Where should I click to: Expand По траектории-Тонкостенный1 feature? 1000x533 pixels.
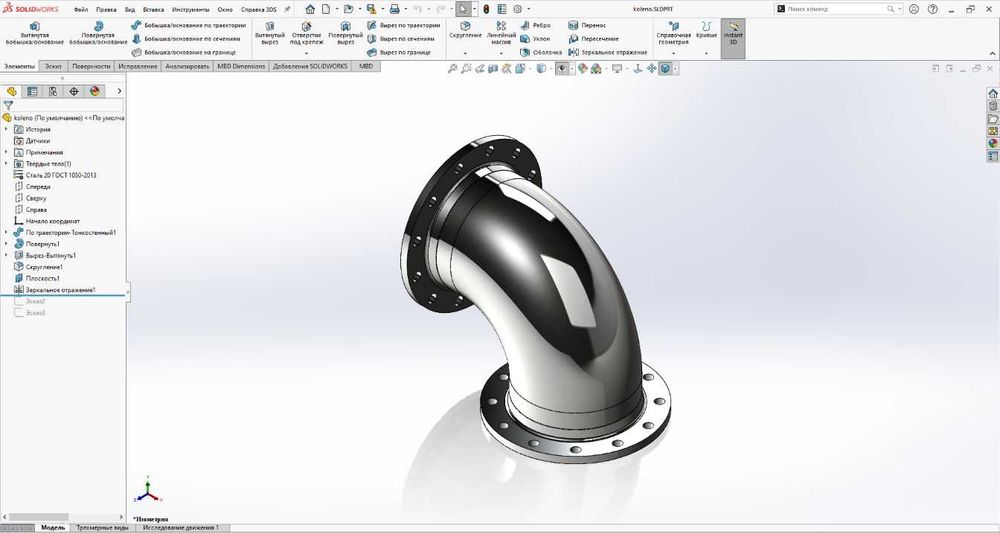pyautogui.click(x=6, y=233)
